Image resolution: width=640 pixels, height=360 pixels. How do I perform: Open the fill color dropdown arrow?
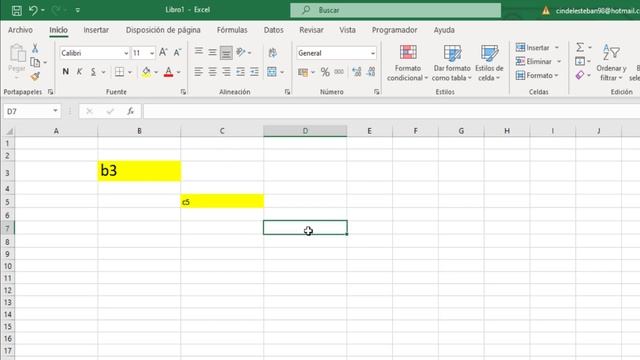(x=156, y=72)
